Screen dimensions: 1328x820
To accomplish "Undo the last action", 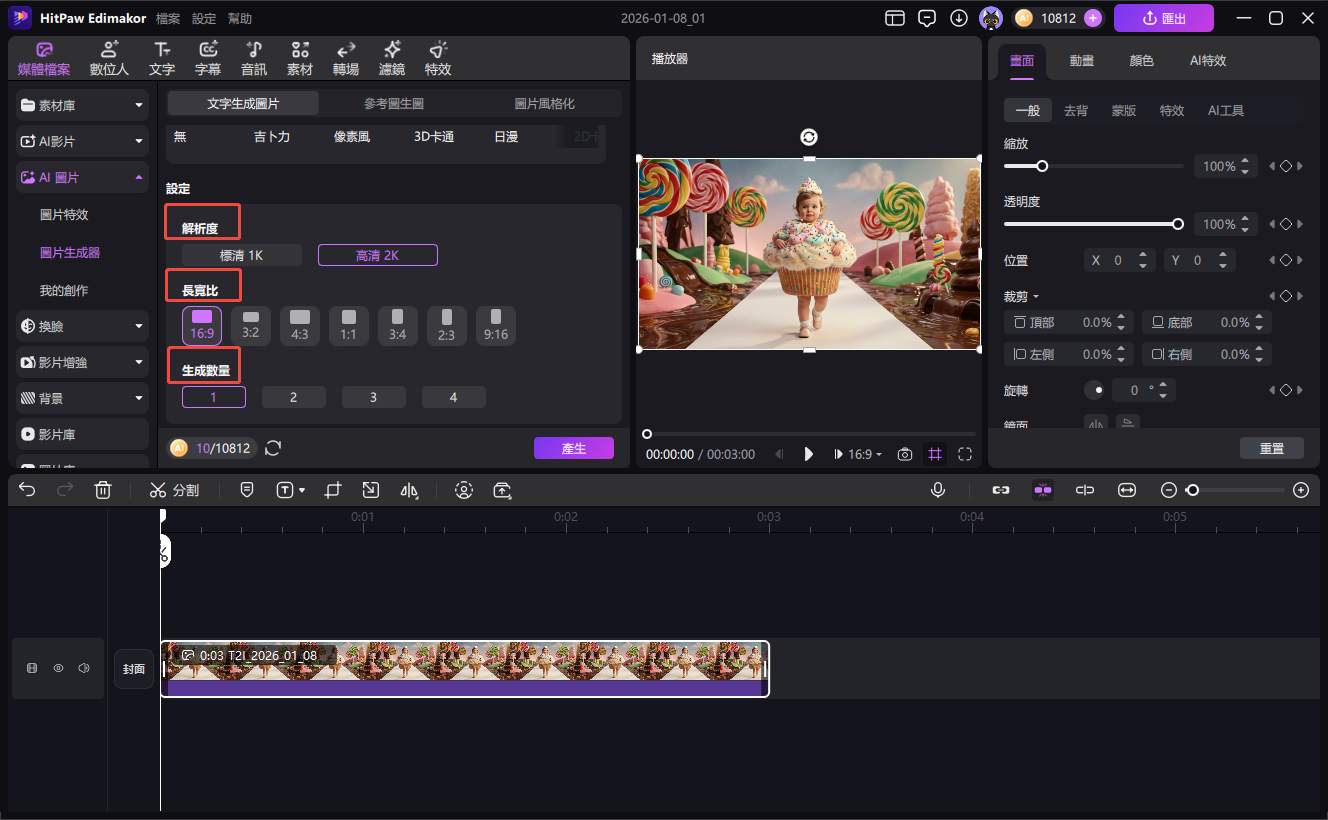I will coord(27,490).
